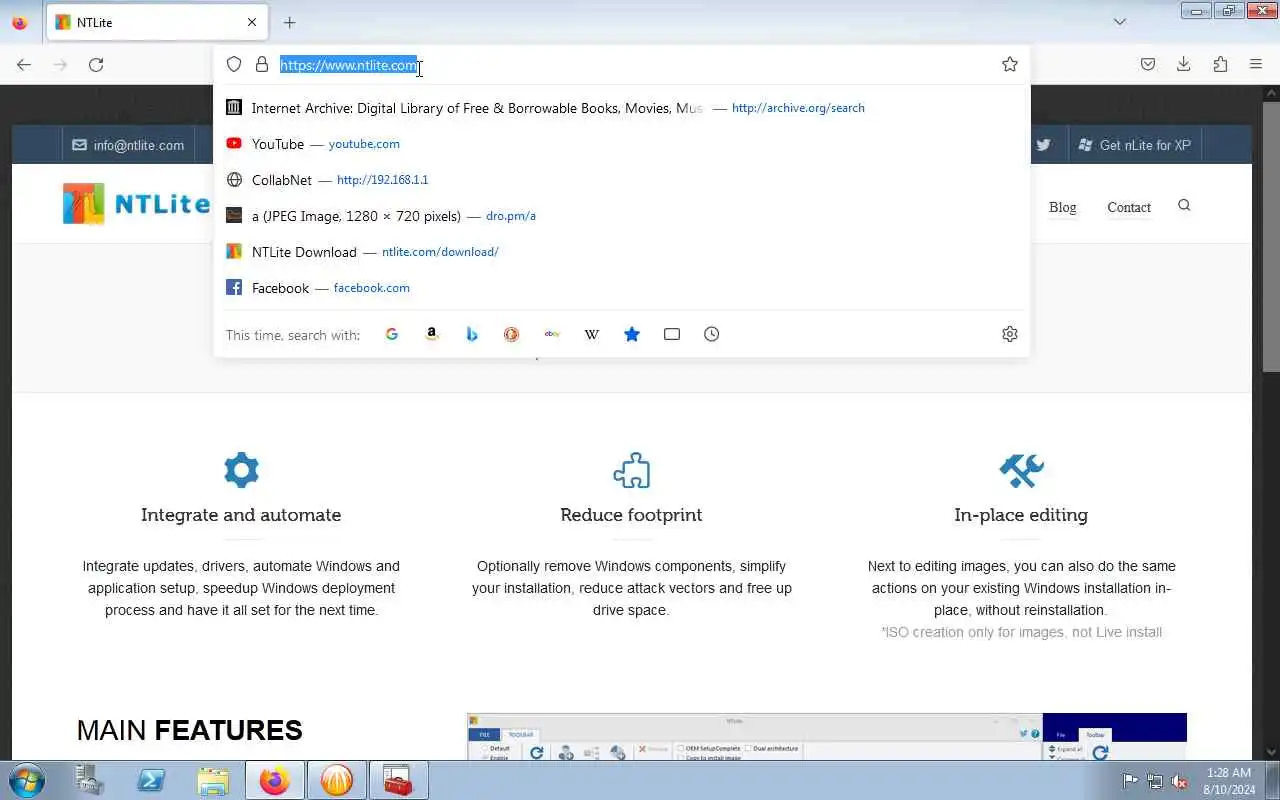
Task: Open the list all tabs chevron
Action: pyautogui.click(x=1120, y=22)
